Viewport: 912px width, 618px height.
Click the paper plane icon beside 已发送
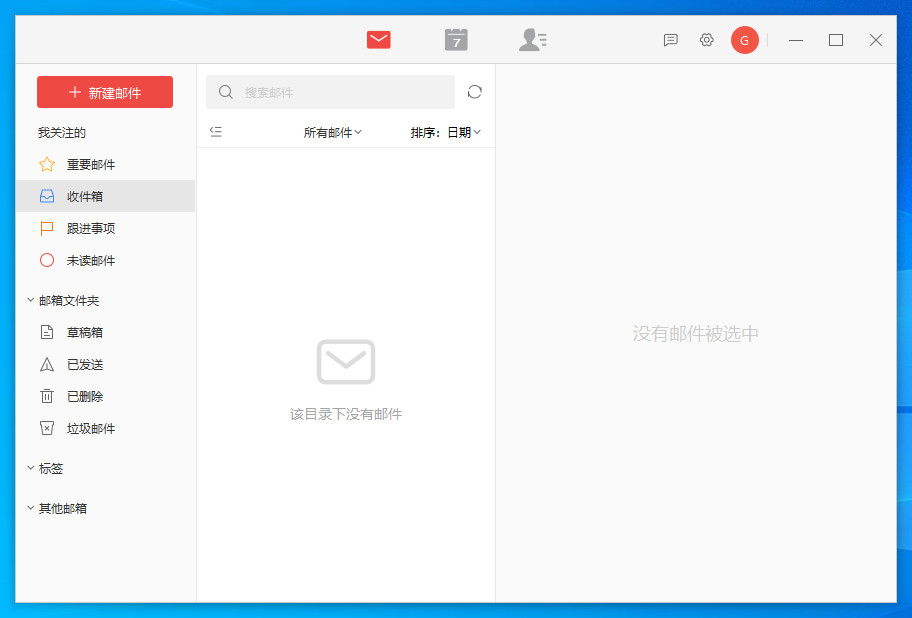(47, 365)
